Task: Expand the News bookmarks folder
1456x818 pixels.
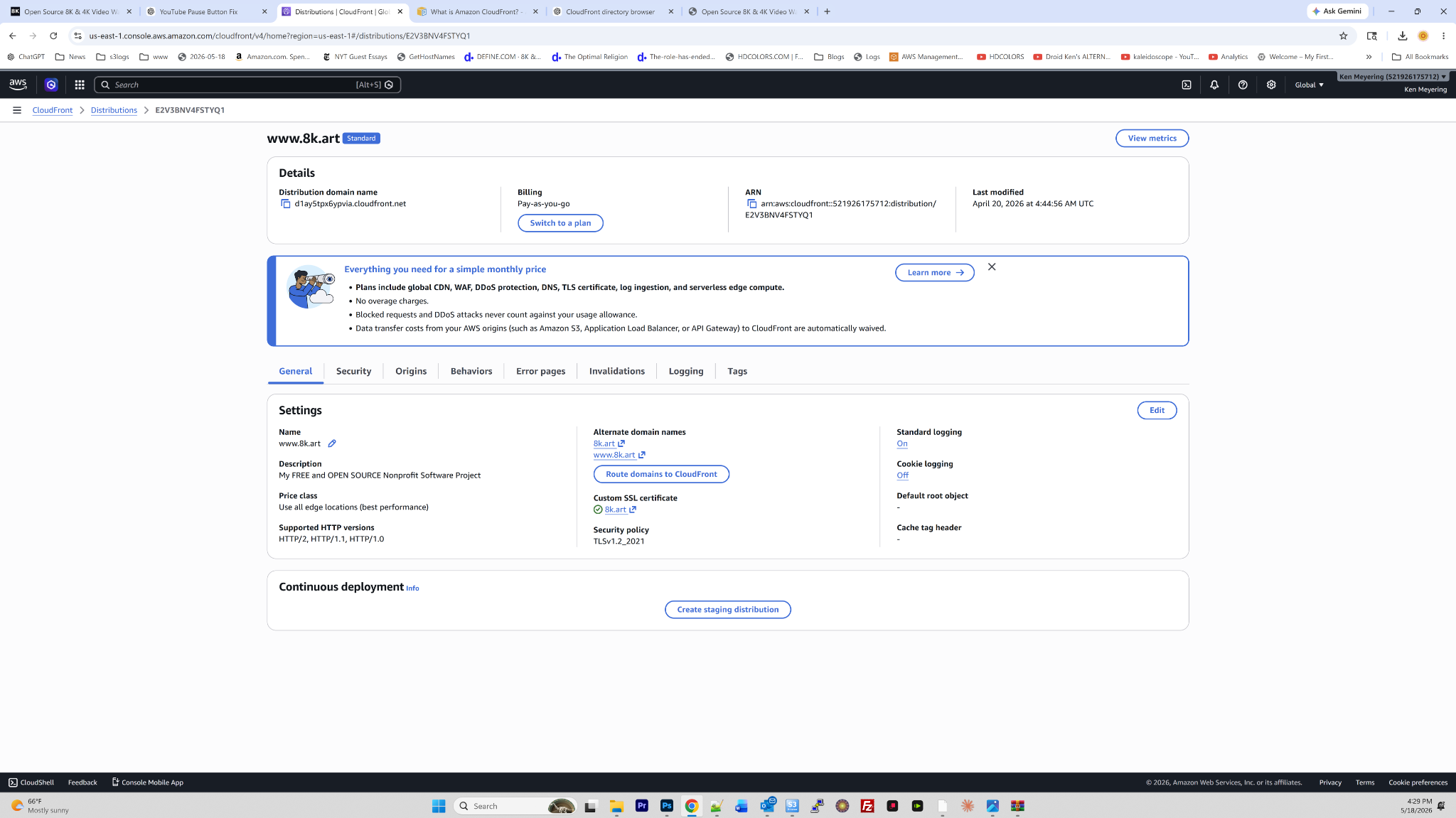Action: click(x=70, y=57)
